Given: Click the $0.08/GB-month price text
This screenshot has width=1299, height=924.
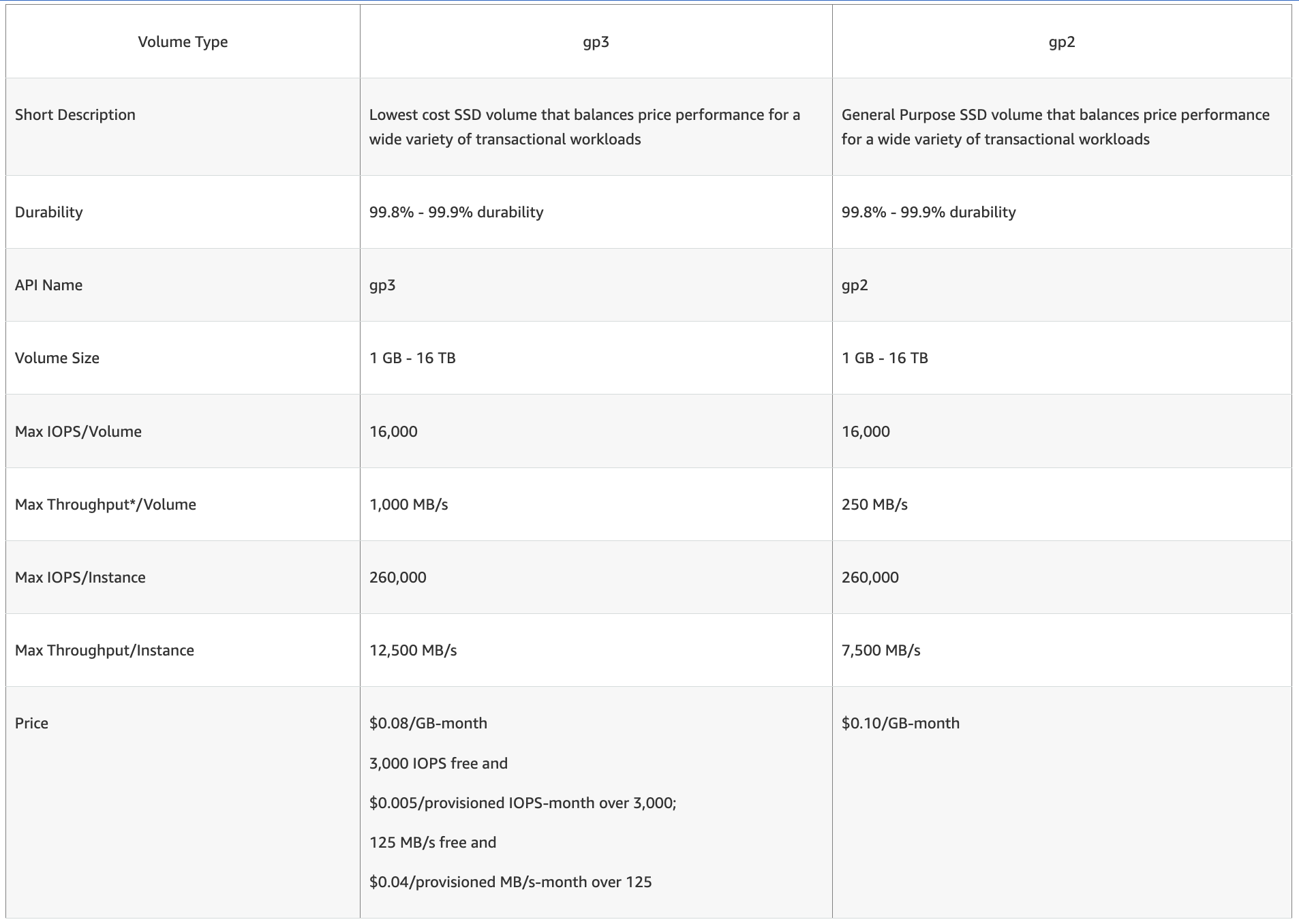Looking at the screenshot, I should [428, 723].
